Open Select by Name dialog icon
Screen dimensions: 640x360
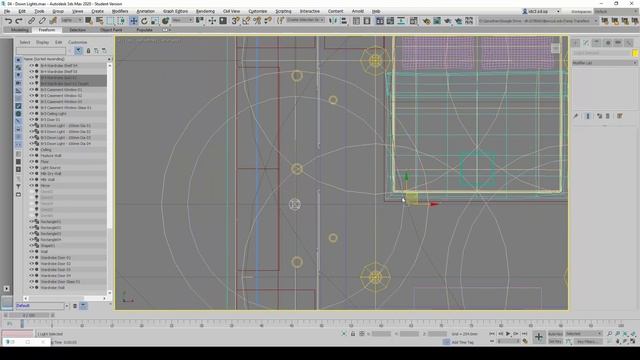(x=99, y=20)
